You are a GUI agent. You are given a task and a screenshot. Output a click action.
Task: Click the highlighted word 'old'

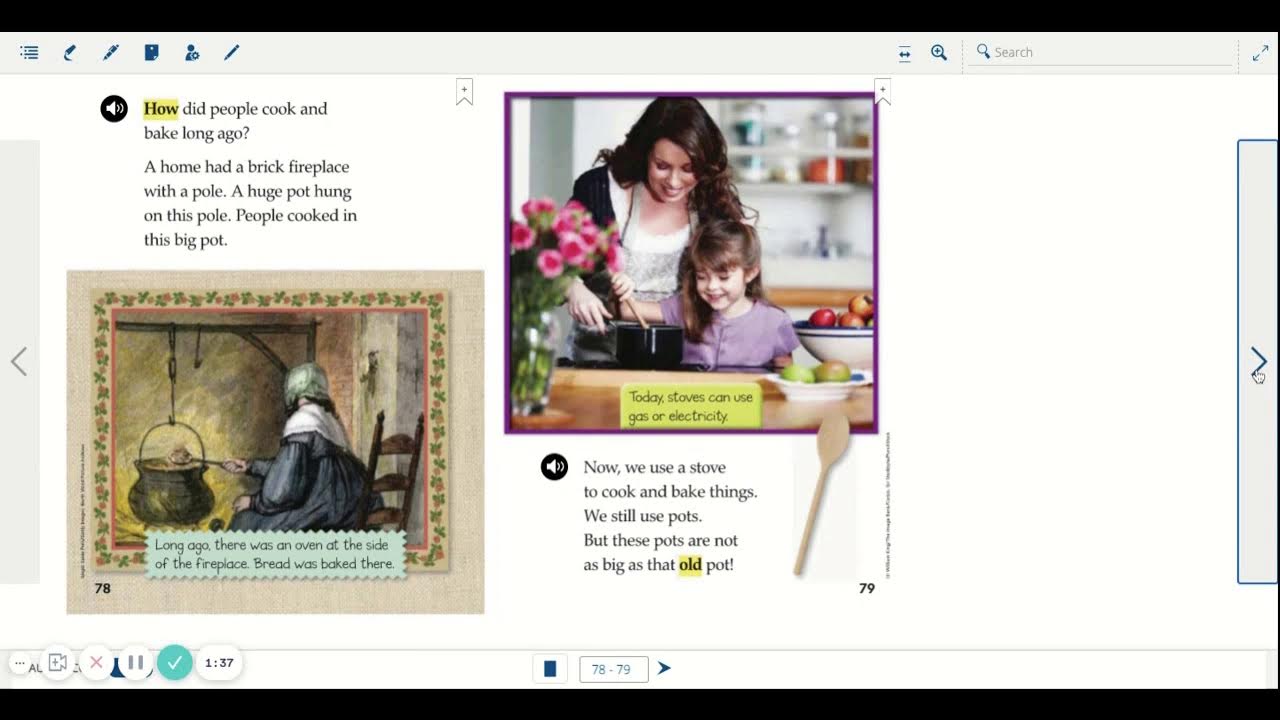point(690,565)
